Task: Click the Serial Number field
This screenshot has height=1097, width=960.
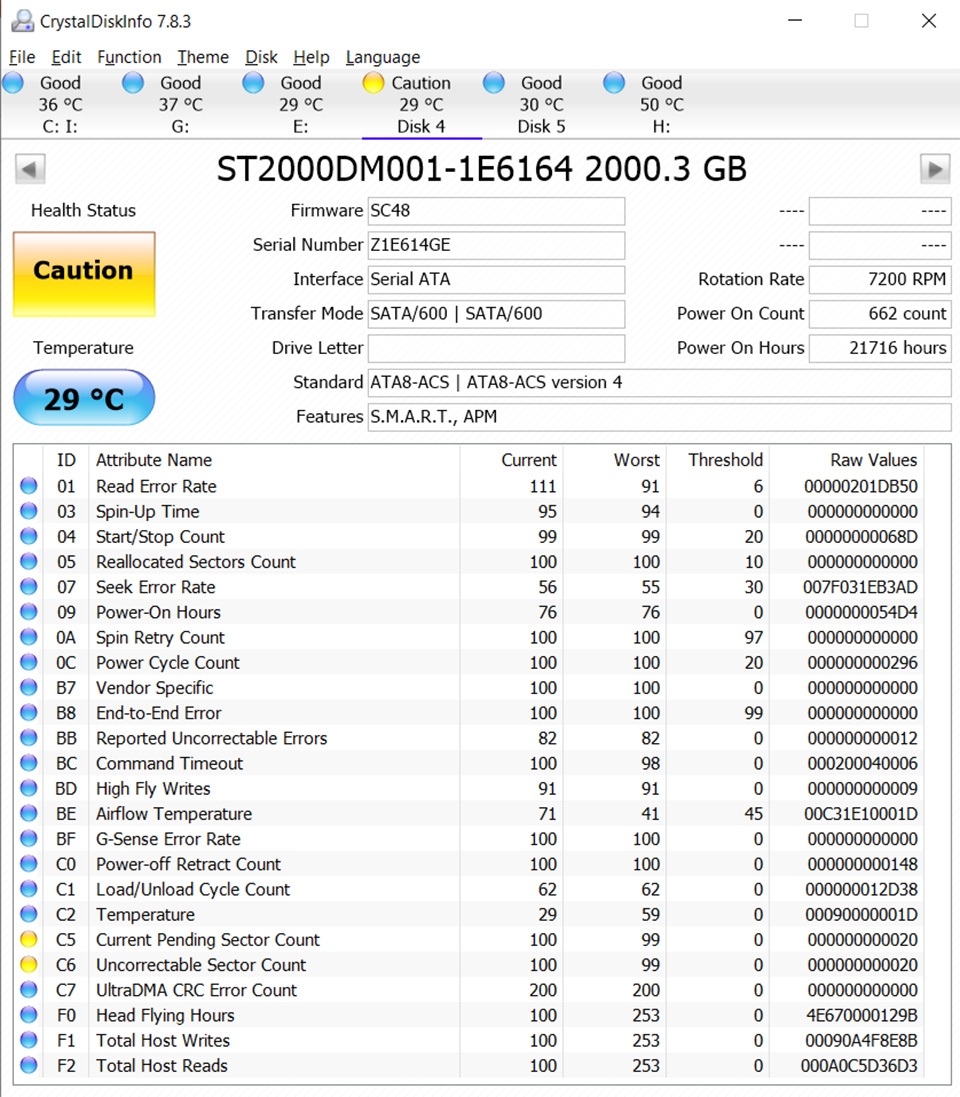Action: [x=496, y=245]
